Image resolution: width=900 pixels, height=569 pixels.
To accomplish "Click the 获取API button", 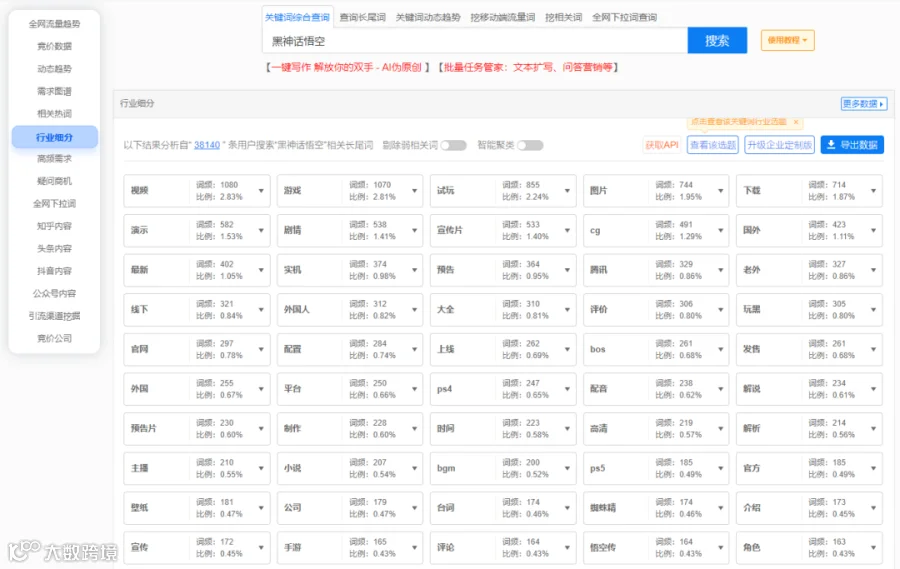I will [662, 145].
